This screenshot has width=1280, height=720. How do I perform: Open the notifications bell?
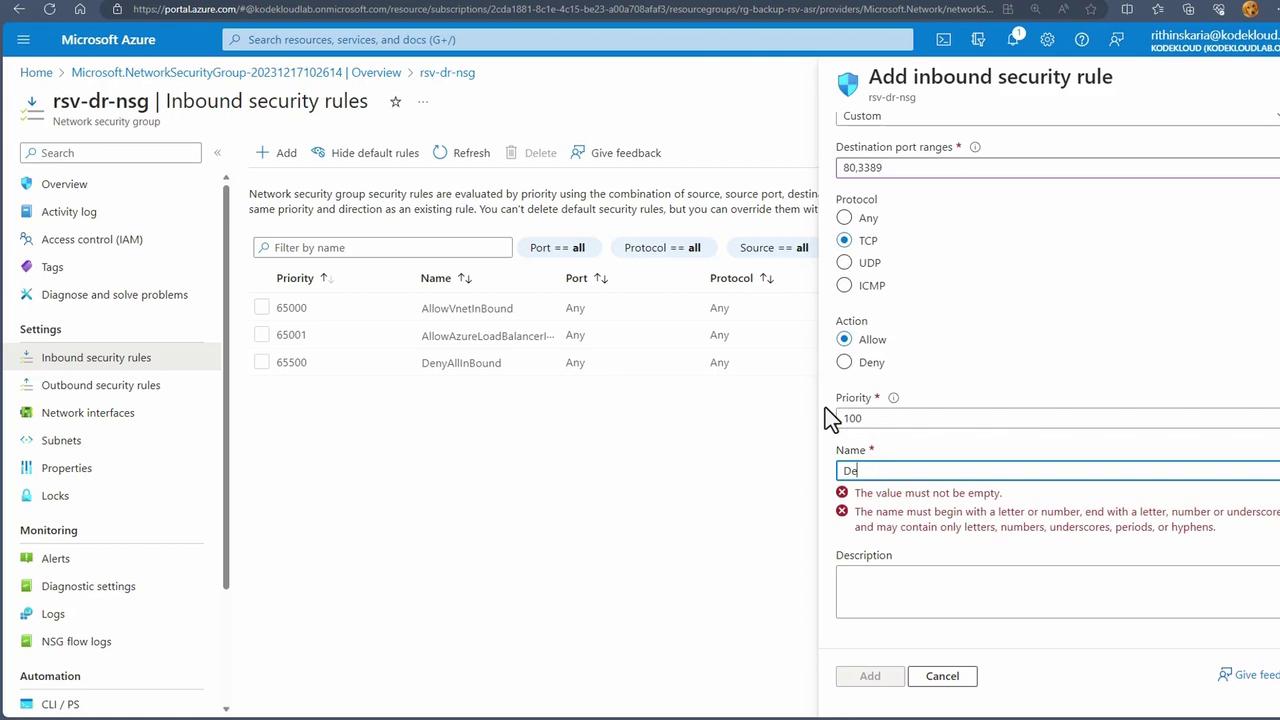click(x=1013, y=39)
